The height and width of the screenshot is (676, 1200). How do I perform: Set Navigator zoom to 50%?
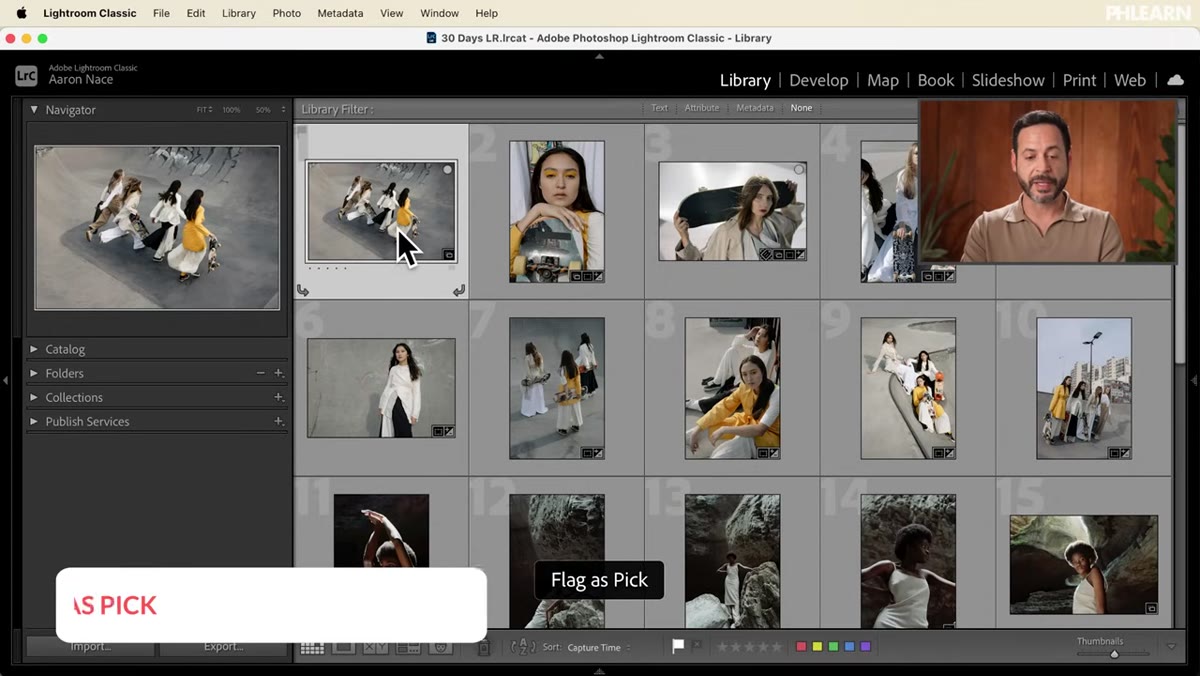(x=263, y=110)
